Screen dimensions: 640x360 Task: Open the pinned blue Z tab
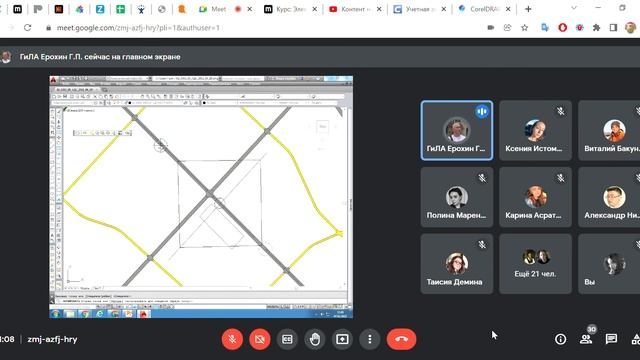[100, 9]
